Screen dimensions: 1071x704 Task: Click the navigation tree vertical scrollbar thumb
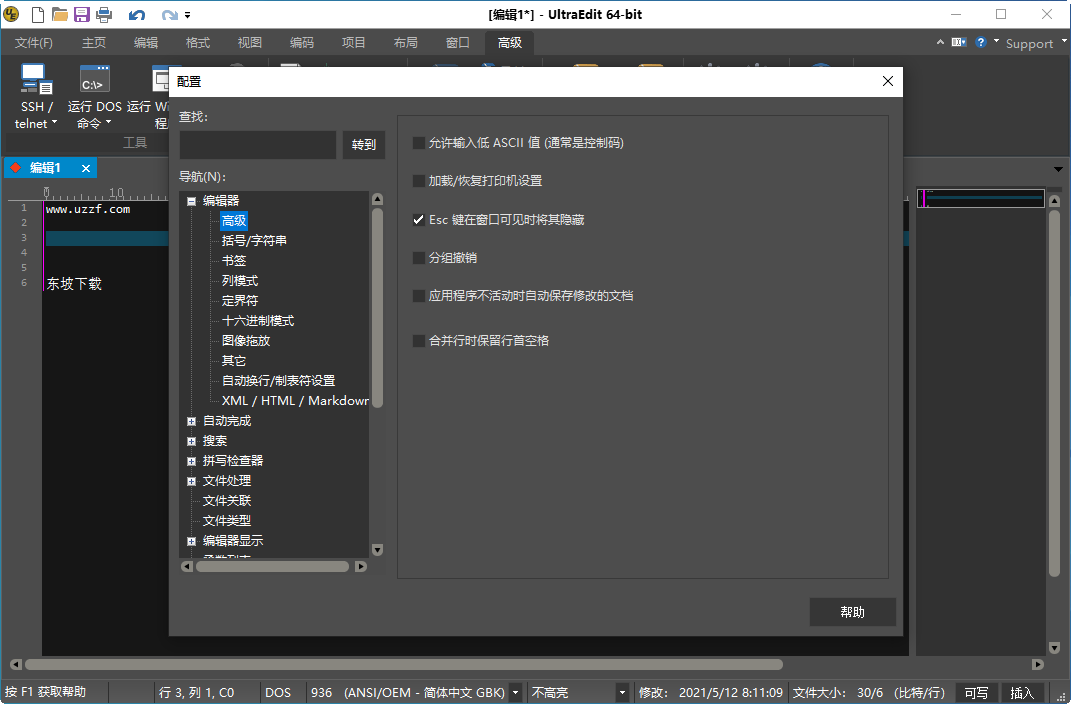[x=377, y=308]
